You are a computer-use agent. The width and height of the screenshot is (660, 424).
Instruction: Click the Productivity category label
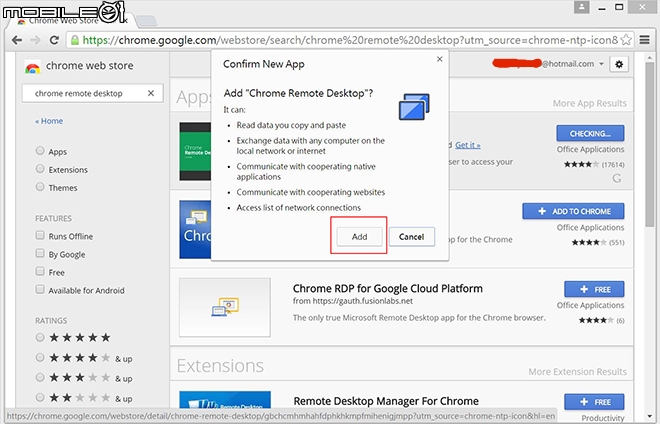(603, 418)
